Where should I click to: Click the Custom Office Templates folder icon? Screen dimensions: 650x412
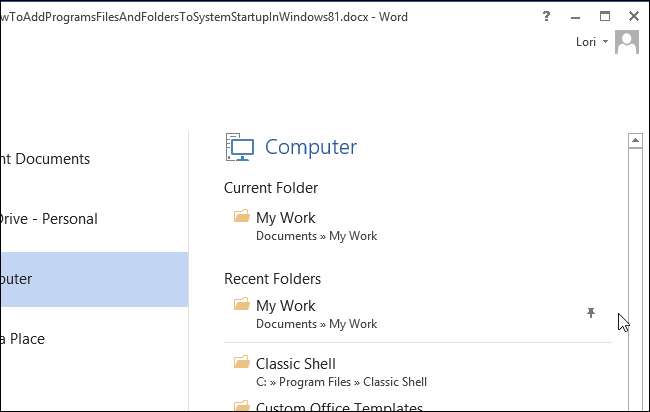pyautogui.click(x=241, y=406)
